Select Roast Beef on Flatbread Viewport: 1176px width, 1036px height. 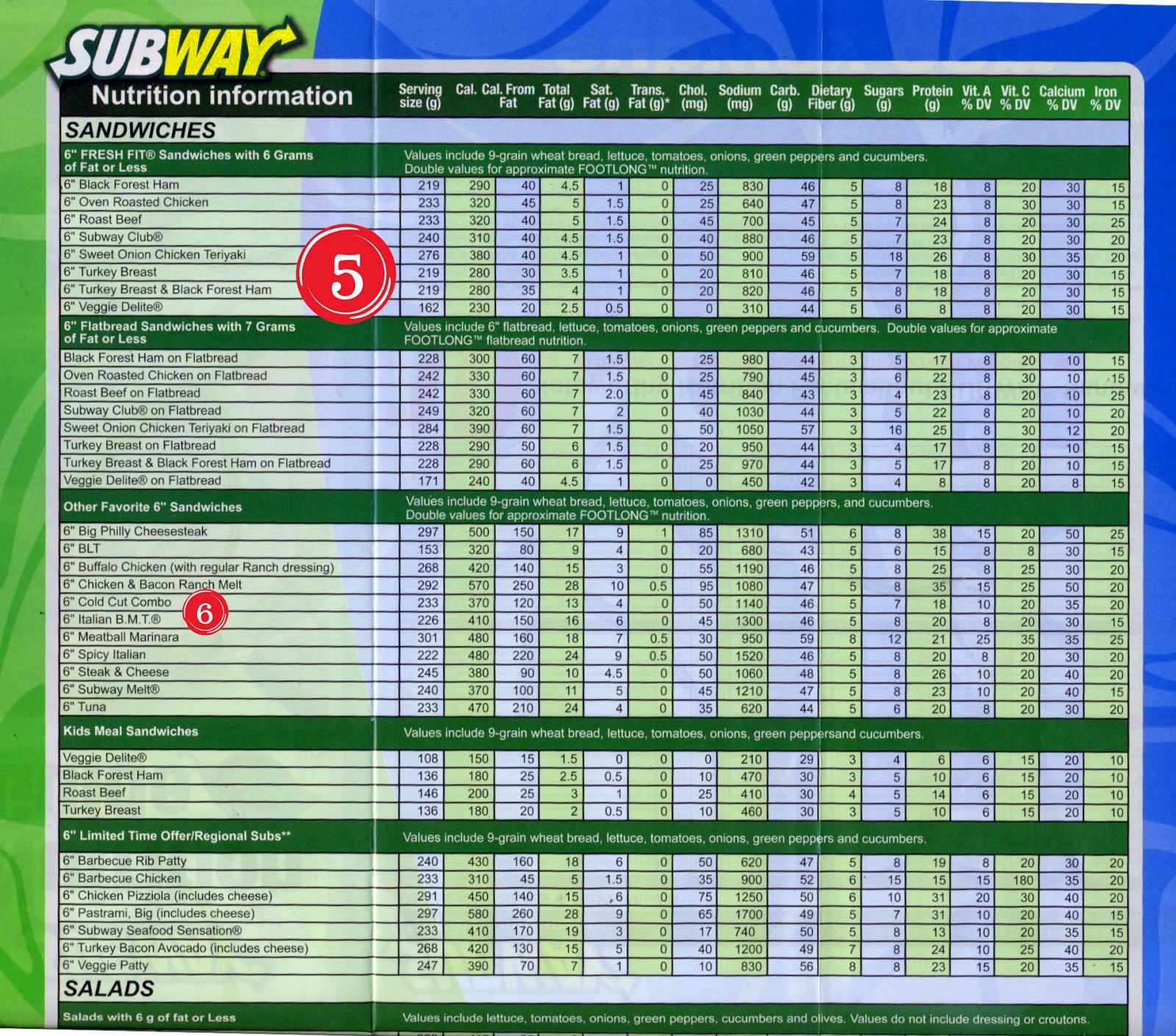click(x=132, y=393)
